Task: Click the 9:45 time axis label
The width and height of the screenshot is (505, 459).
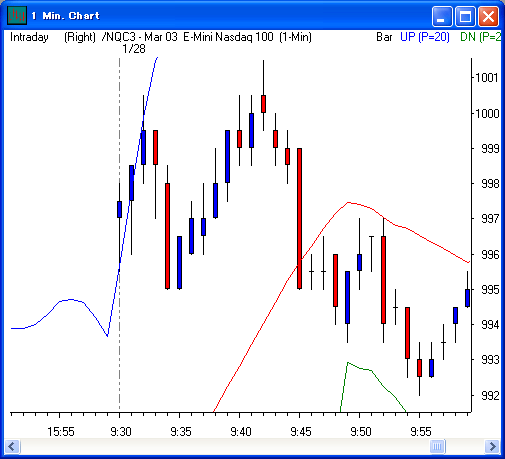Action: [x=301, y=432]
